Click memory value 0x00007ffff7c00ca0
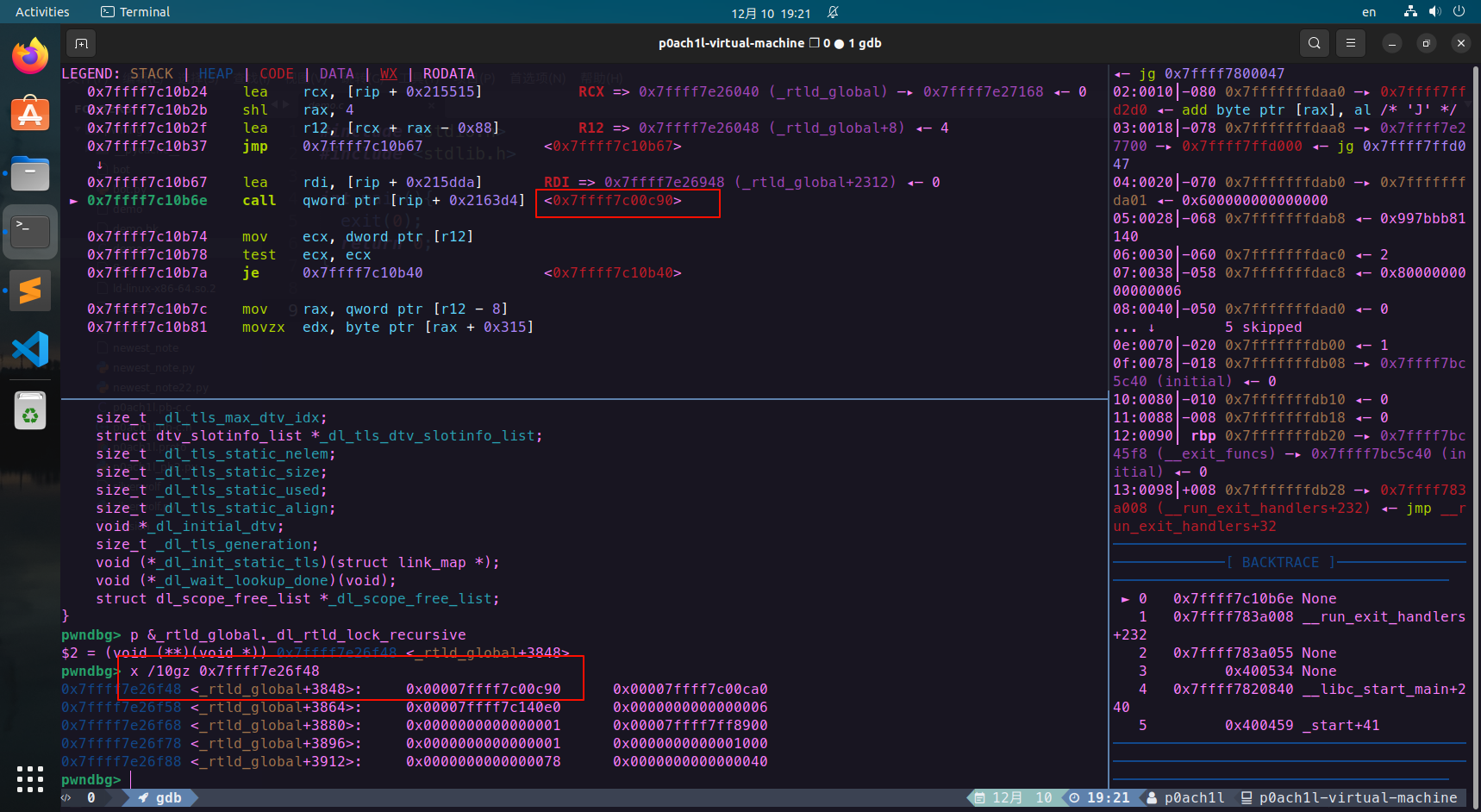The image size is (1481, 812). coord(690,689)
